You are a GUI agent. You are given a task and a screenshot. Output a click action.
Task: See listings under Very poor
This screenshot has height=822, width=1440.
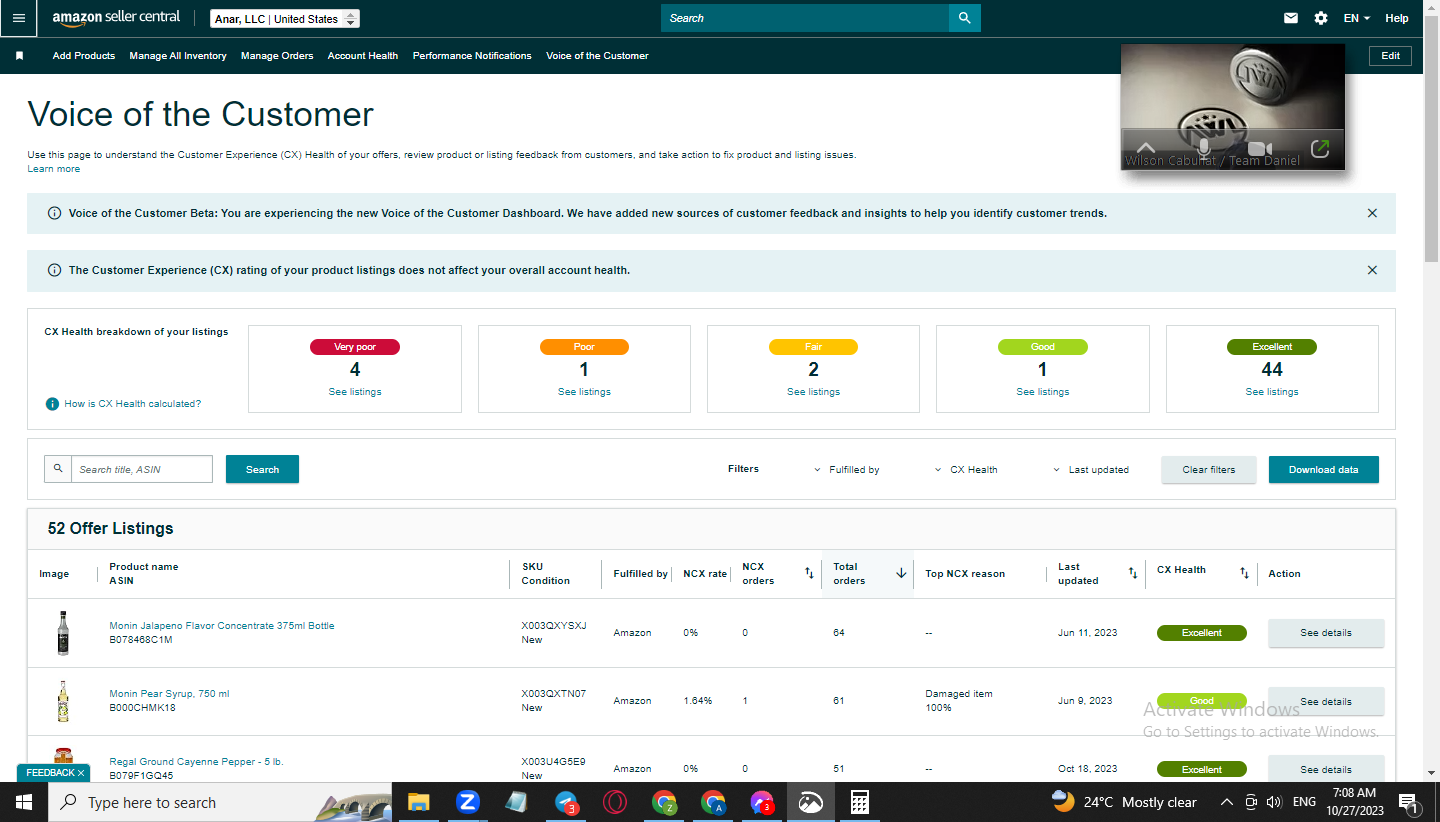click(x=355, y=392)
